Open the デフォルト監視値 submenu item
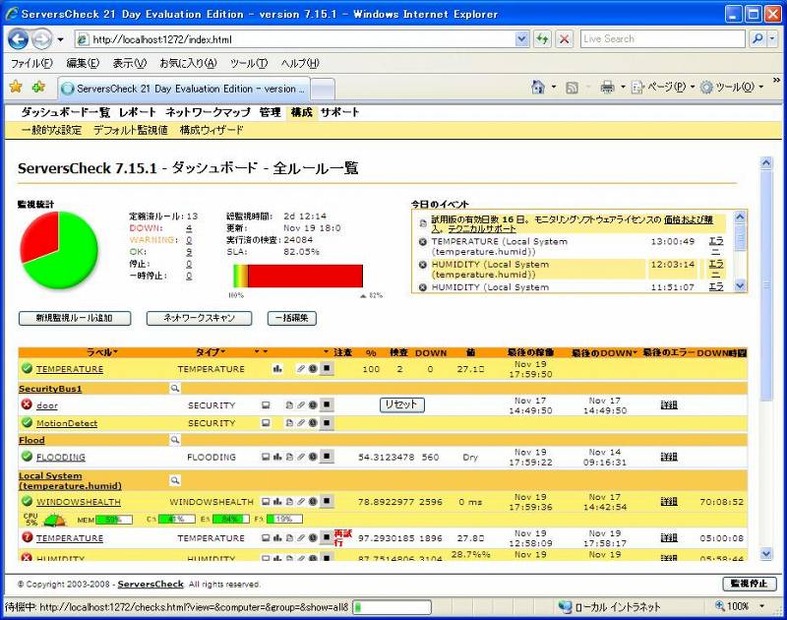 coord(130,130)
